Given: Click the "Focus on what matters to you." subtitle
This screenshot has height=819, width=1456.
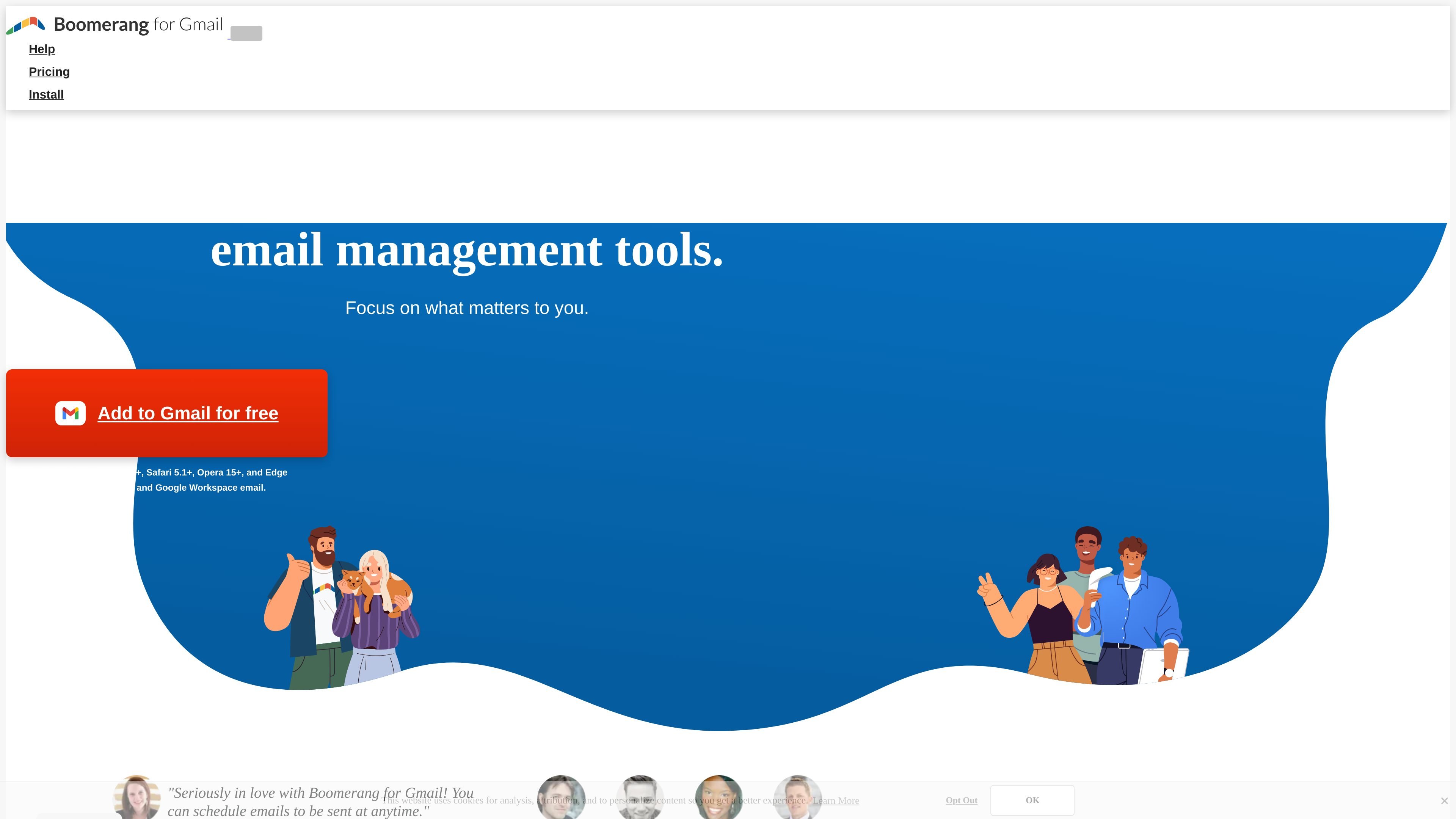Looking at the screenshot, I should 467,308.
